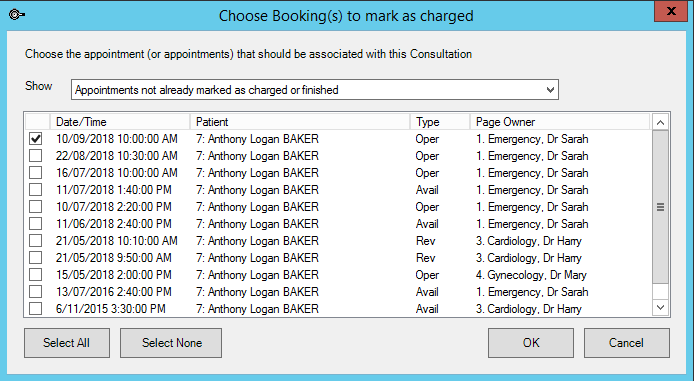Click the scrollbar up arrow
Image resolution: width=694 pixels, height=381 pixels.
coord(660,123)
